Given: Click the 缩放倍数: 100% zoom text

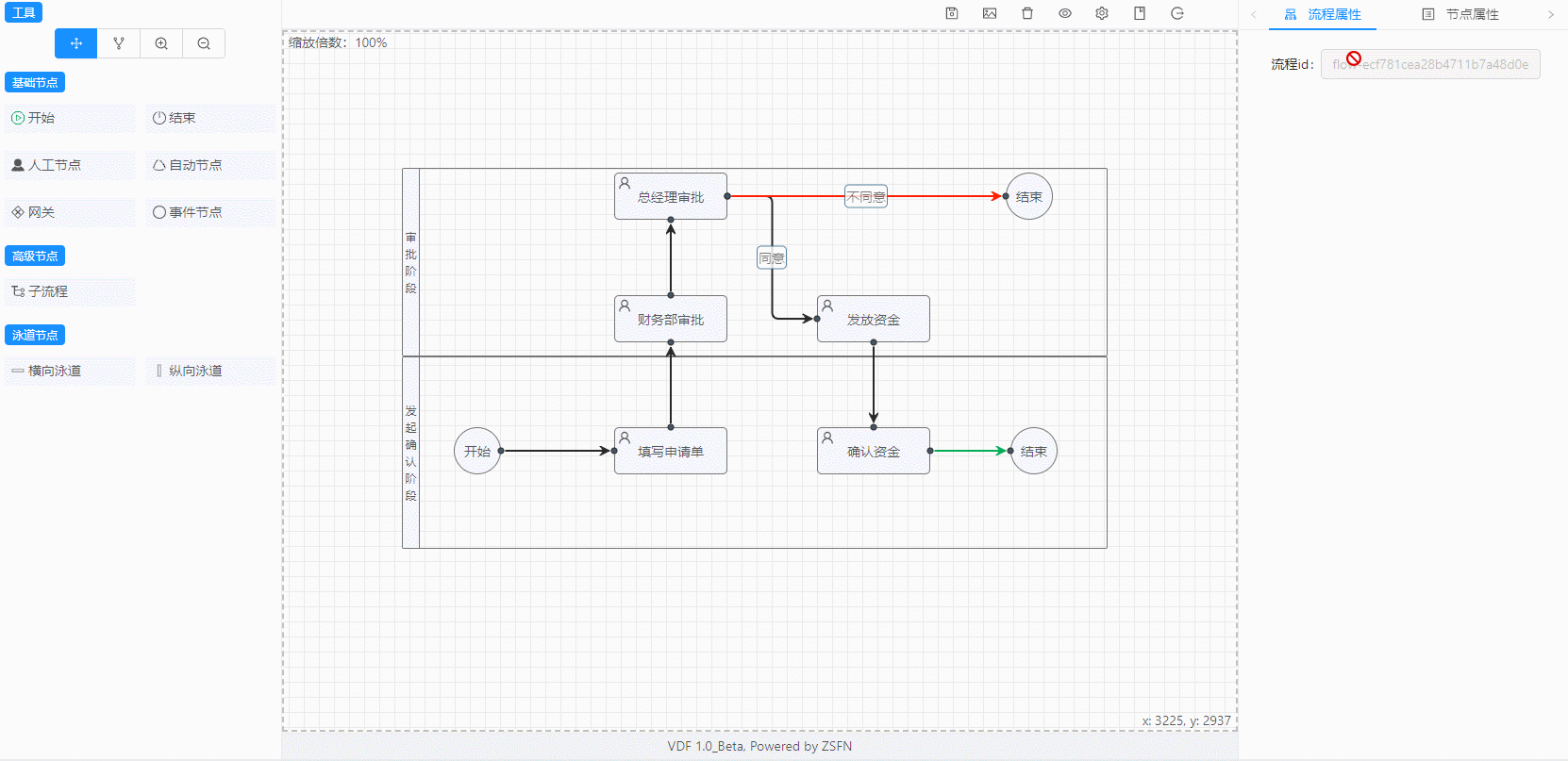Looking at the screenshot, I should point(338,42).
